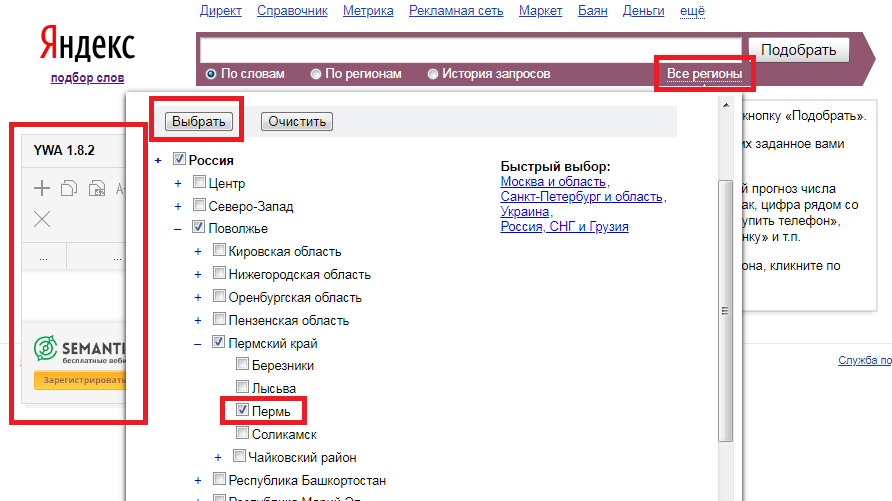
Task: Expand the Центр tree node
Action: click(x=178, y=184)
